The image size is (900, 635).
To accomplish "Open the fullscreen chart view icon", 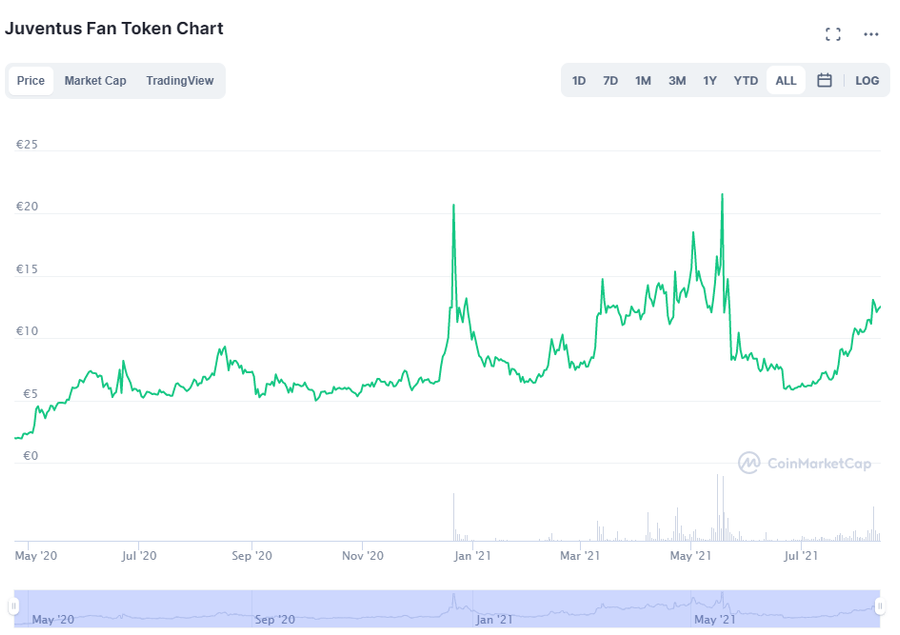I will point(833,34).
